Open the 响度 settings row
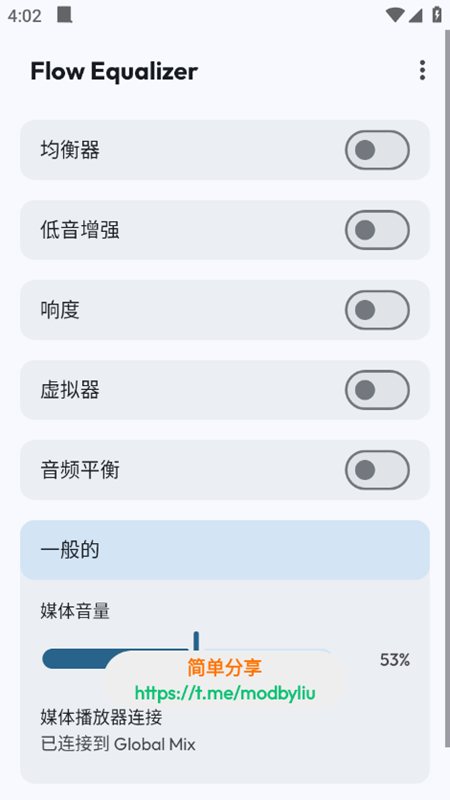The image size is (450, 800). pyautogui.click(x=225, y=310)
